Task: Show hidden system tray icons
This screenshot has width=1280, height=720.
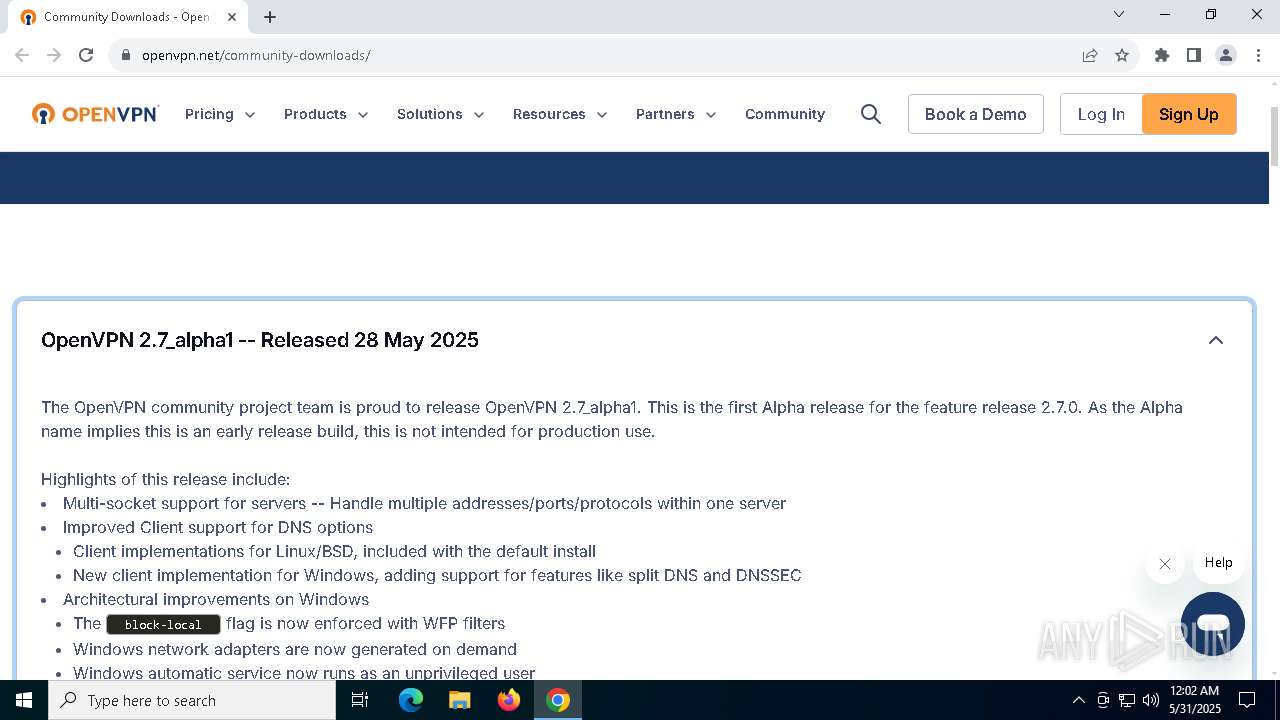Action: pos(1078,700)
